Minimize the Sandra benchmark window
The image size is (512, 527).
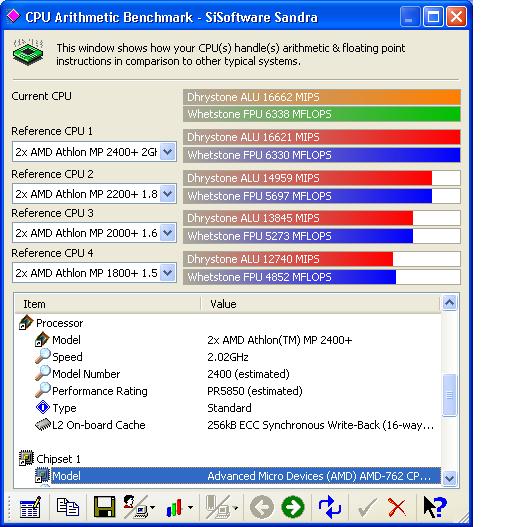pyautogui.click(x=410, y=16)
